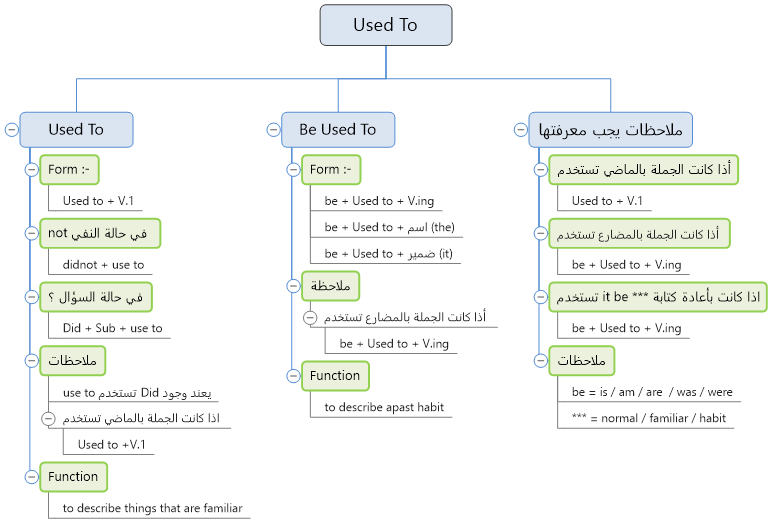Select 'Did + Sub + use to' subtopic
This screenshot has height=522, width=771.
[113, 328]
